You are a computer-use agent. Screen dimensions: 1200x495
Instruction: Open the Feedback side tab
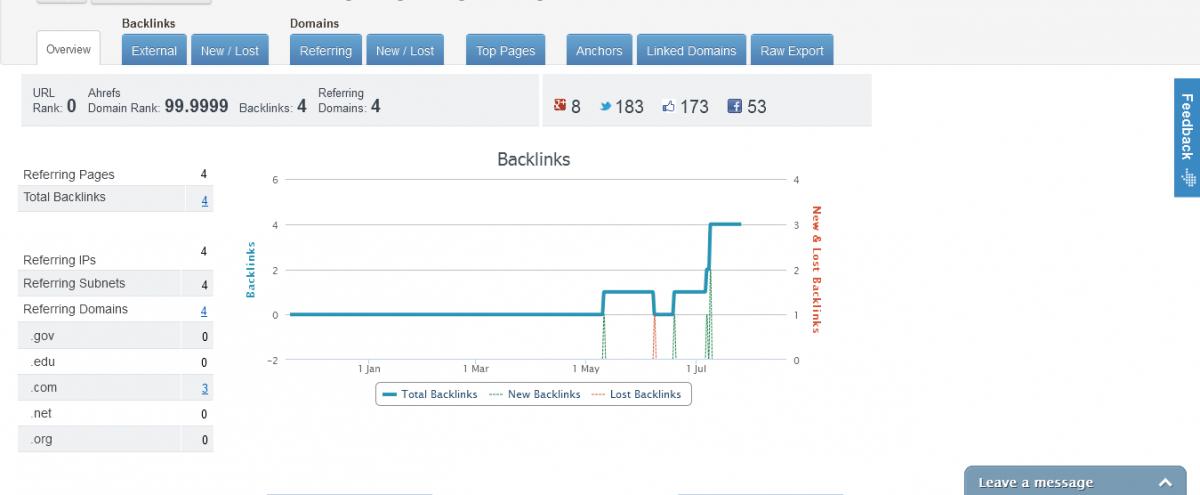[1186, 138]
